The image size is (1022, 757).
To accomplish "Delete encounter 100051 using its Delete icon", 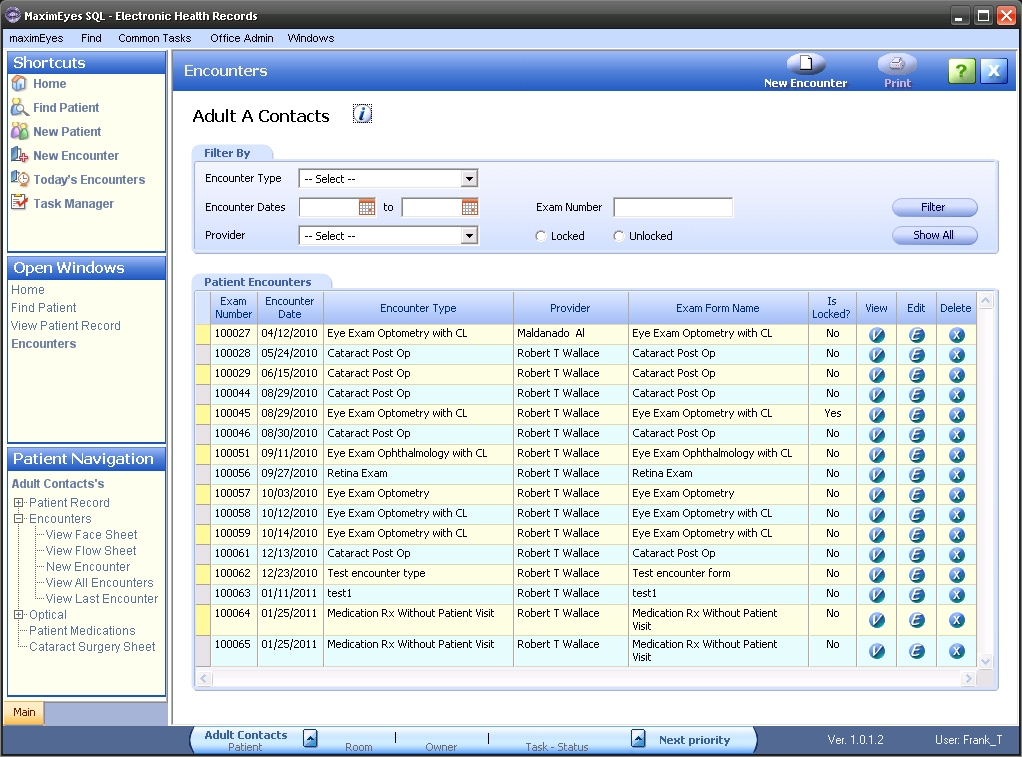I will coord(956,455).
